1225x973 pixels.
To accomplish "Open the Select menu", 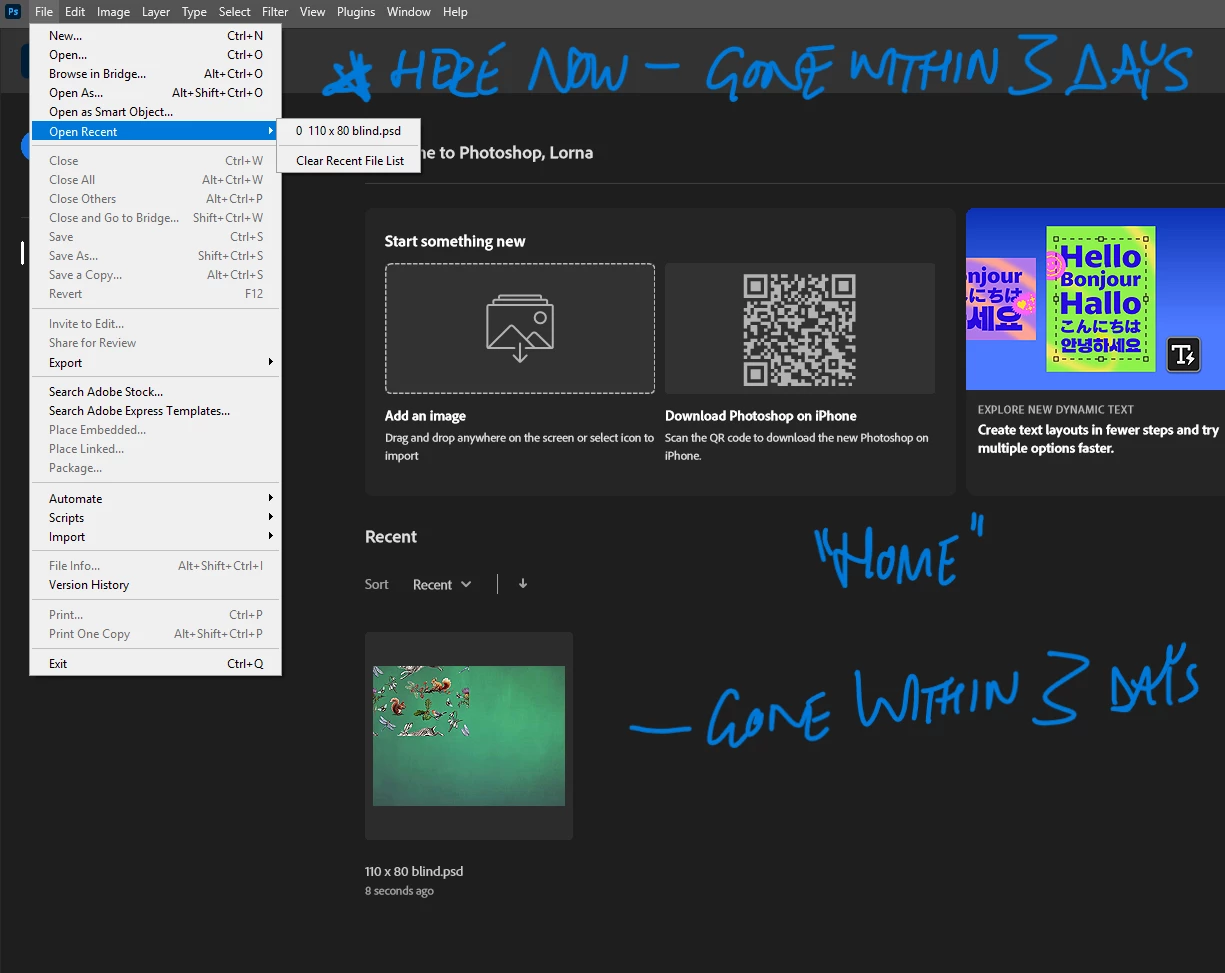I will [x=235, y=12].
